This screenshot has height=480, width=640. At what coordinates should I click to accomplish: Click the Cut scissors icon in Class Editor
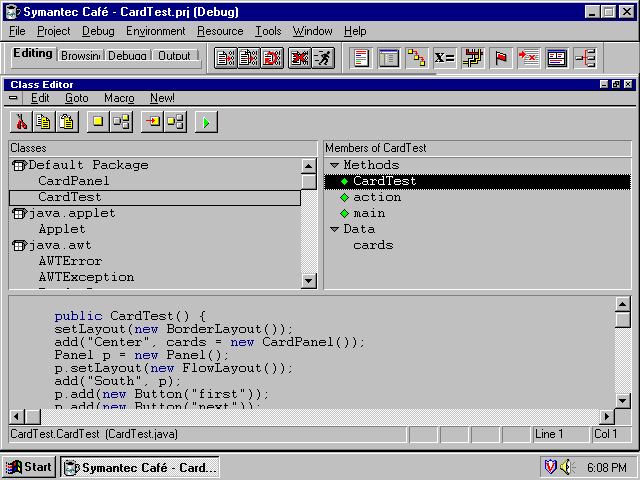[x=21, y=122]
